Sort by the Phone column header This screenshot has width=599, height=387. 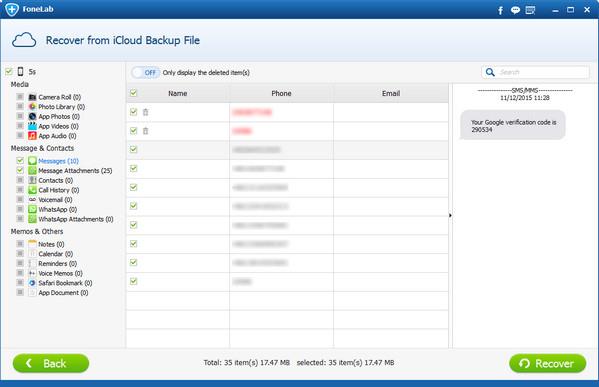(282, 93)
